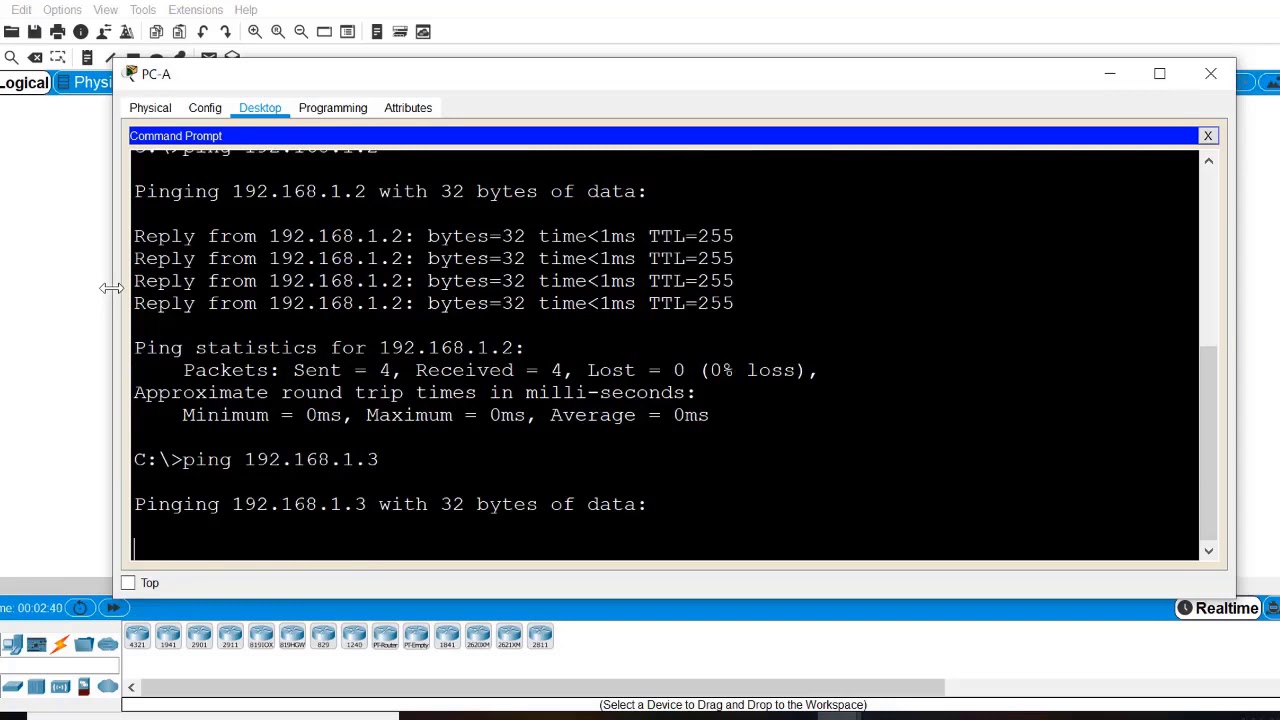
Task: Click the Undo arrow in toolbar
Action: tap(203, 32)
